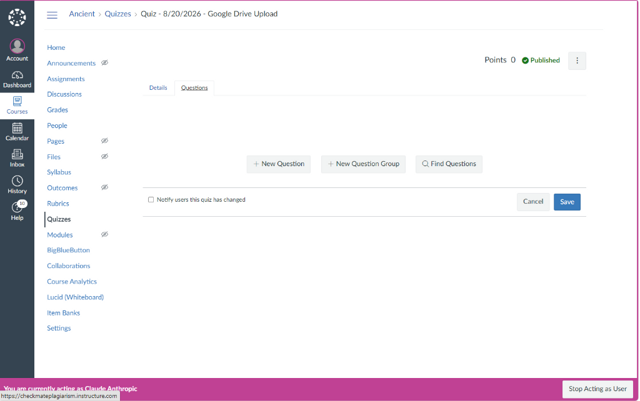Open Home in course navigation
Screen dimensions: 640x401
click(x=56, y=47)
